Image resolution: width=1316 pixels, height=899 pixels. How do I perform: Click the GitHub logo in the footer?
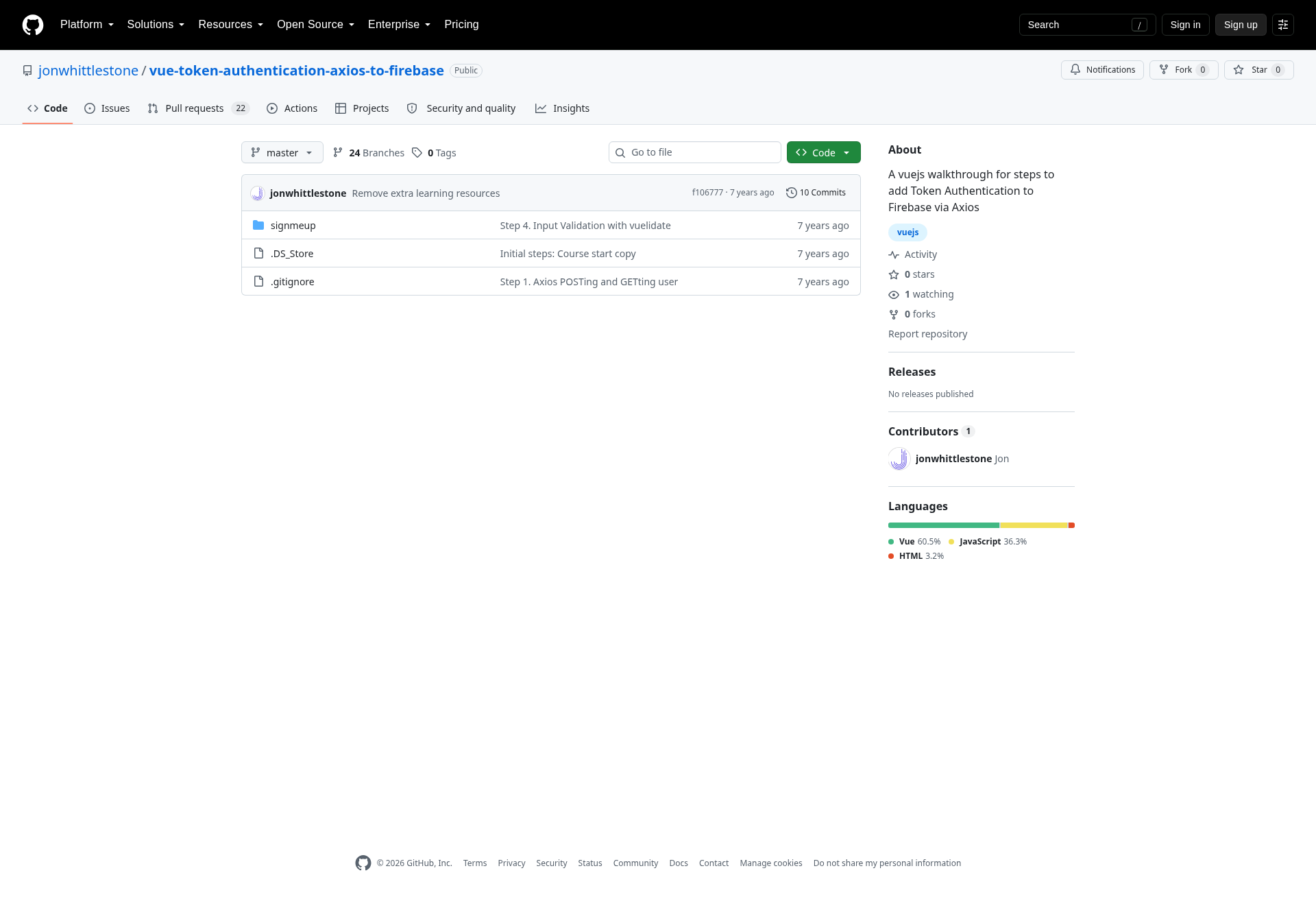pos(363,863)
